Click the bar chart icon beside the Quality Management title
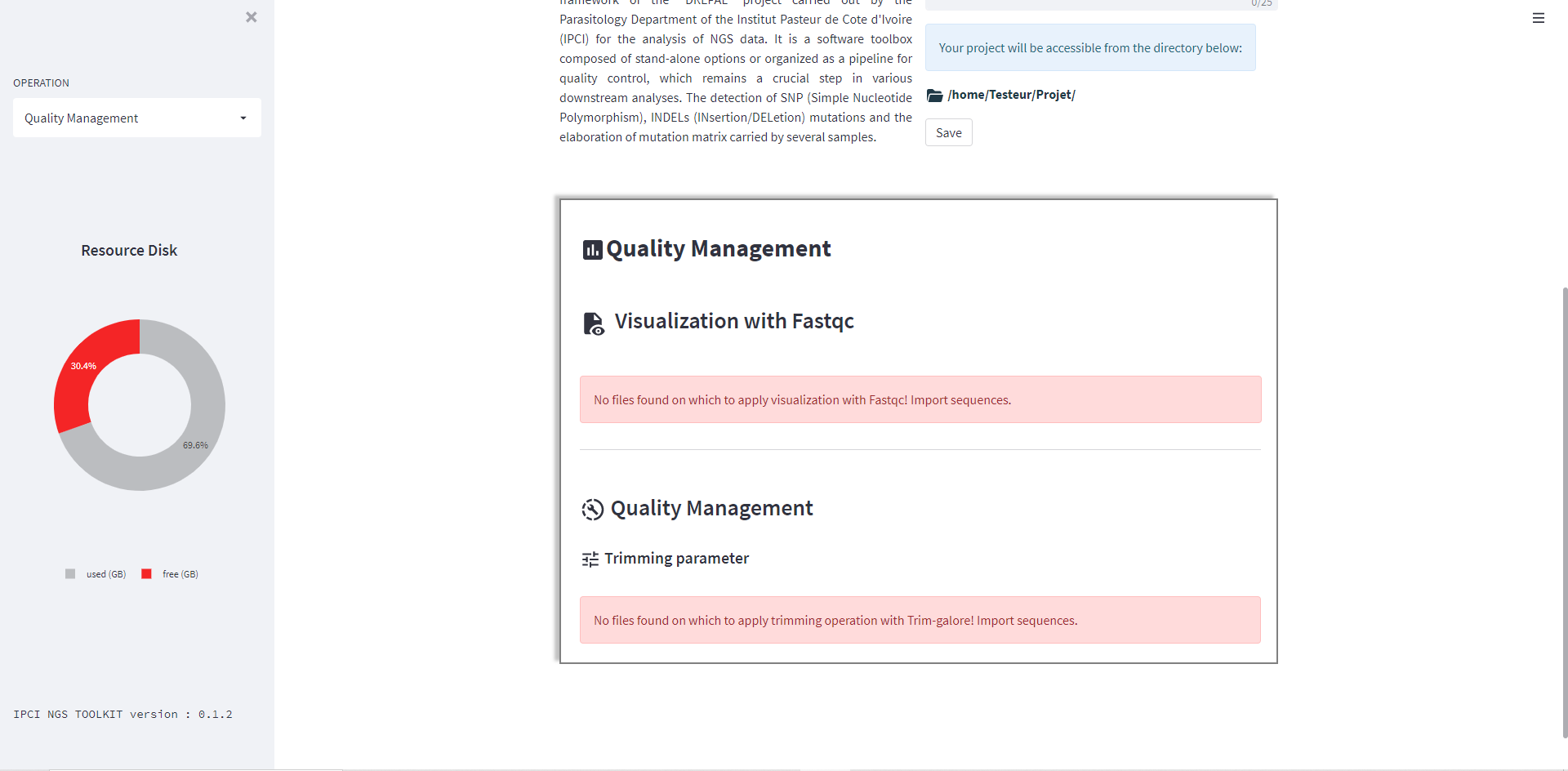1568x771 pixels. 592,250
